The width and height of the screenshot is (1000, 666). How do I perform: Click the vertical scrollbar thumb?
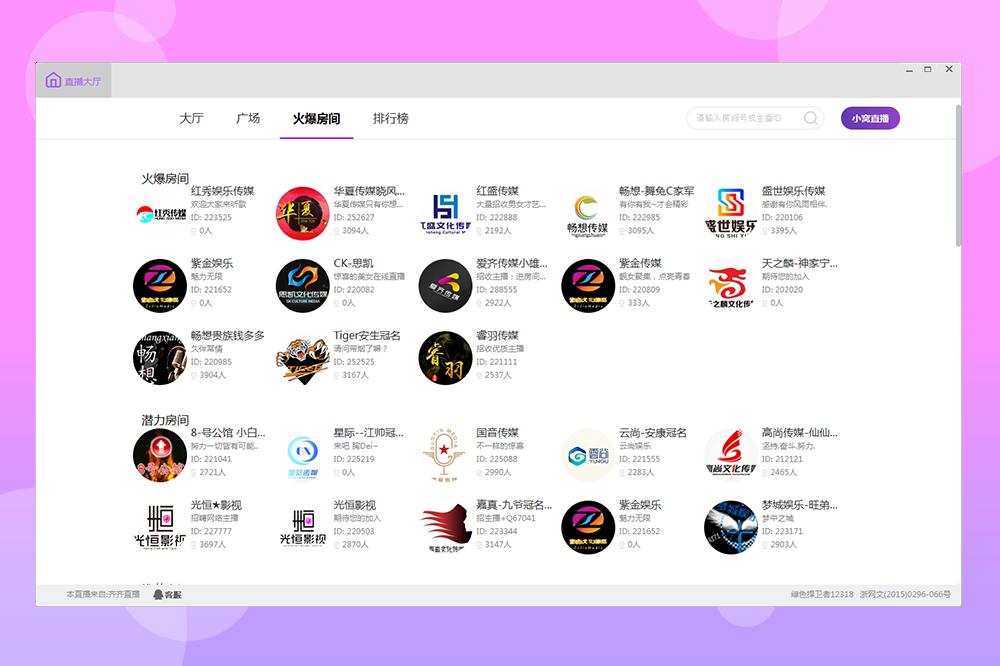pos(958,175)
